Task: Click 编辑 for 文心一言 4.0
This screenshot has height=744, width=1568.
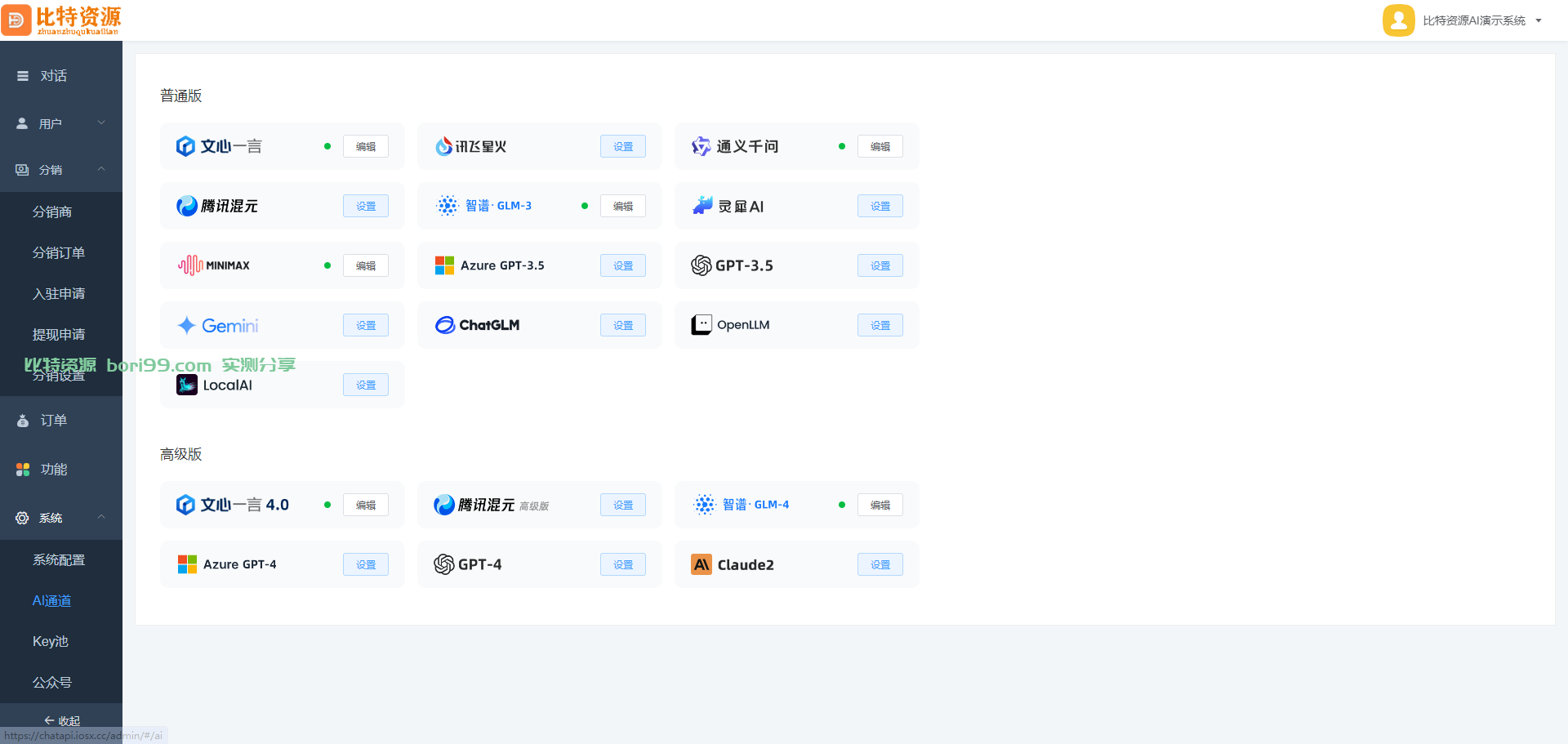Action: [366, 505]
